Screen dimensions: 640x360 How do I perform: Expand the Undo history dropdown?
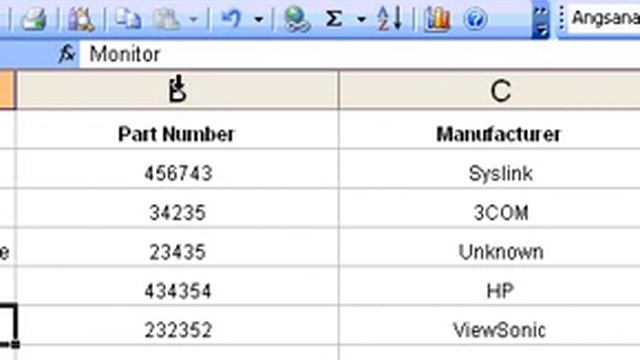click(x=258, y=19)
